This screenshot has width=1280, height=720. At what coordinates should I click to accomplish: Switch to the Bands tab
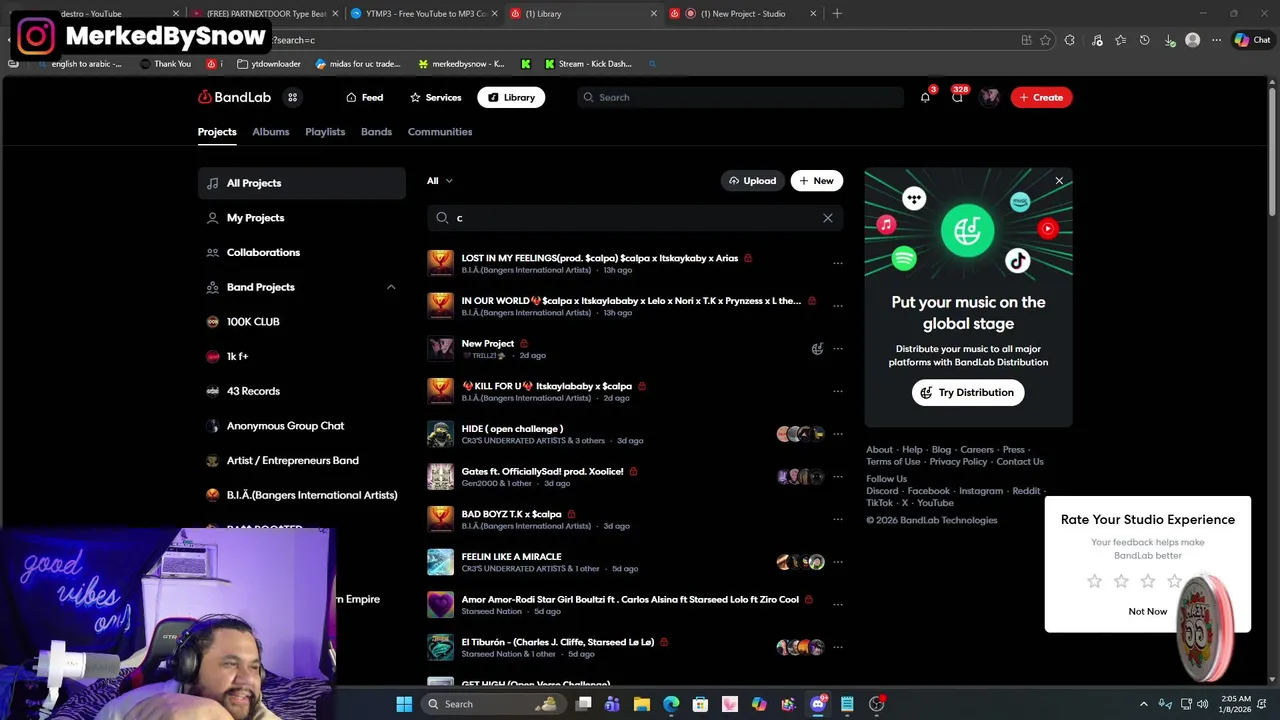pos(376,132)
